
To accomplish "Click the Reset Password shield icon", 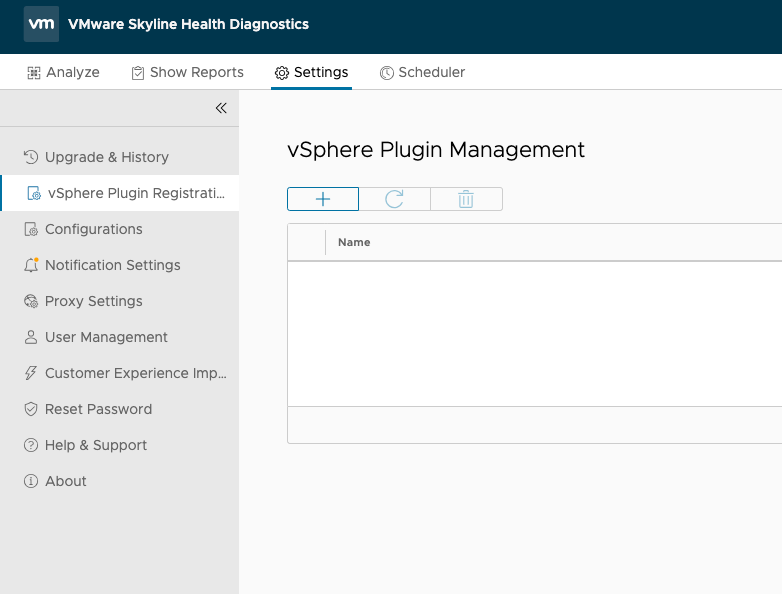I will tap(31, 409).
